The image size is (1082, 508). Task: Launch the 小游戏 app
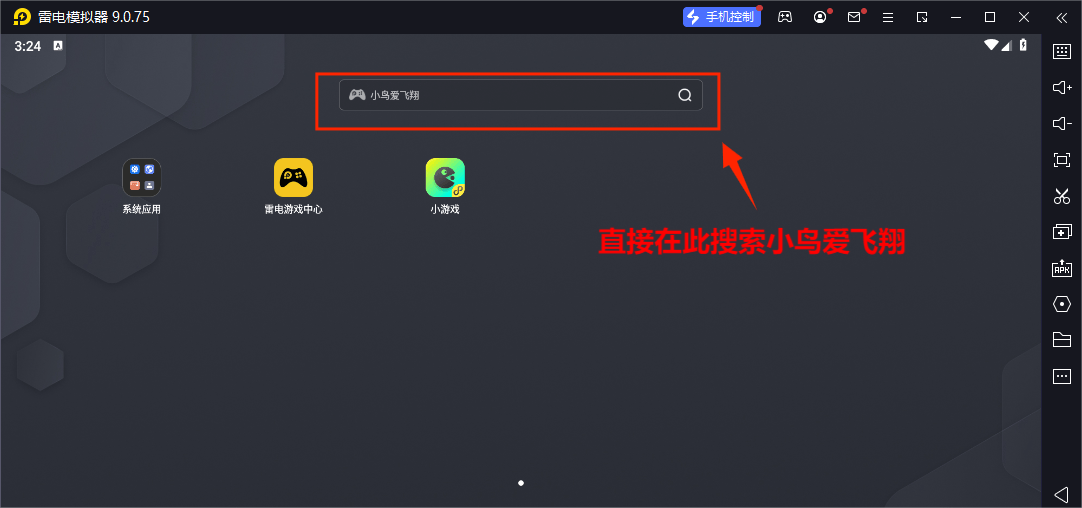(445, 178)
